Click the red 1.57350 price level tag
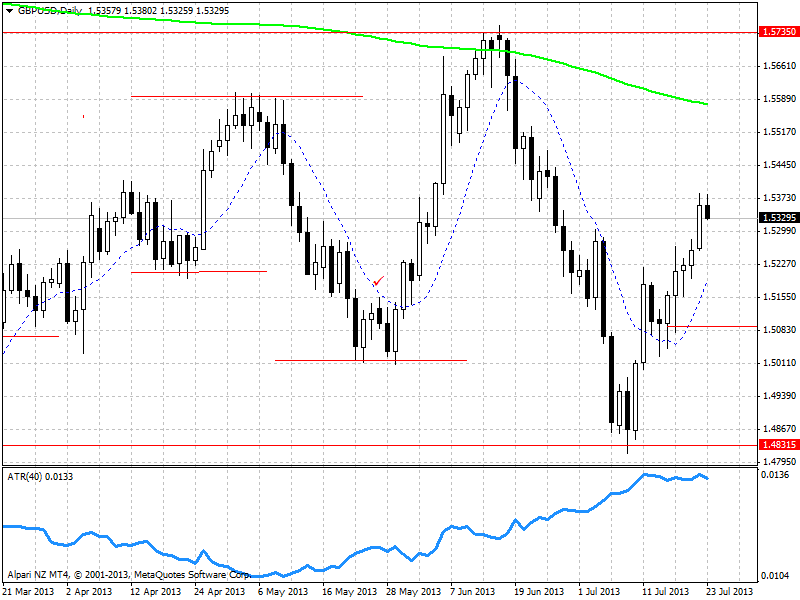 (x=779, y=32)
